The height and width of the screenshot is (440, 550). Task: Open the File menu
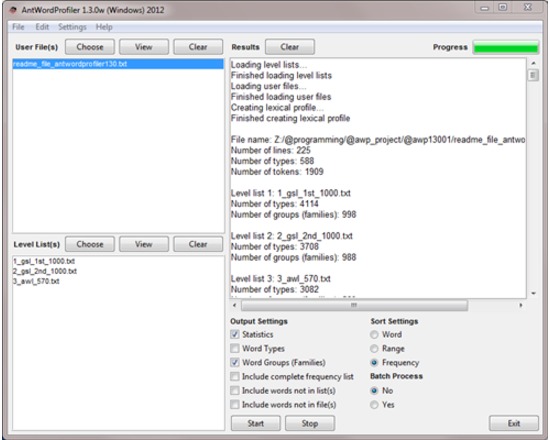click(18, 27)
